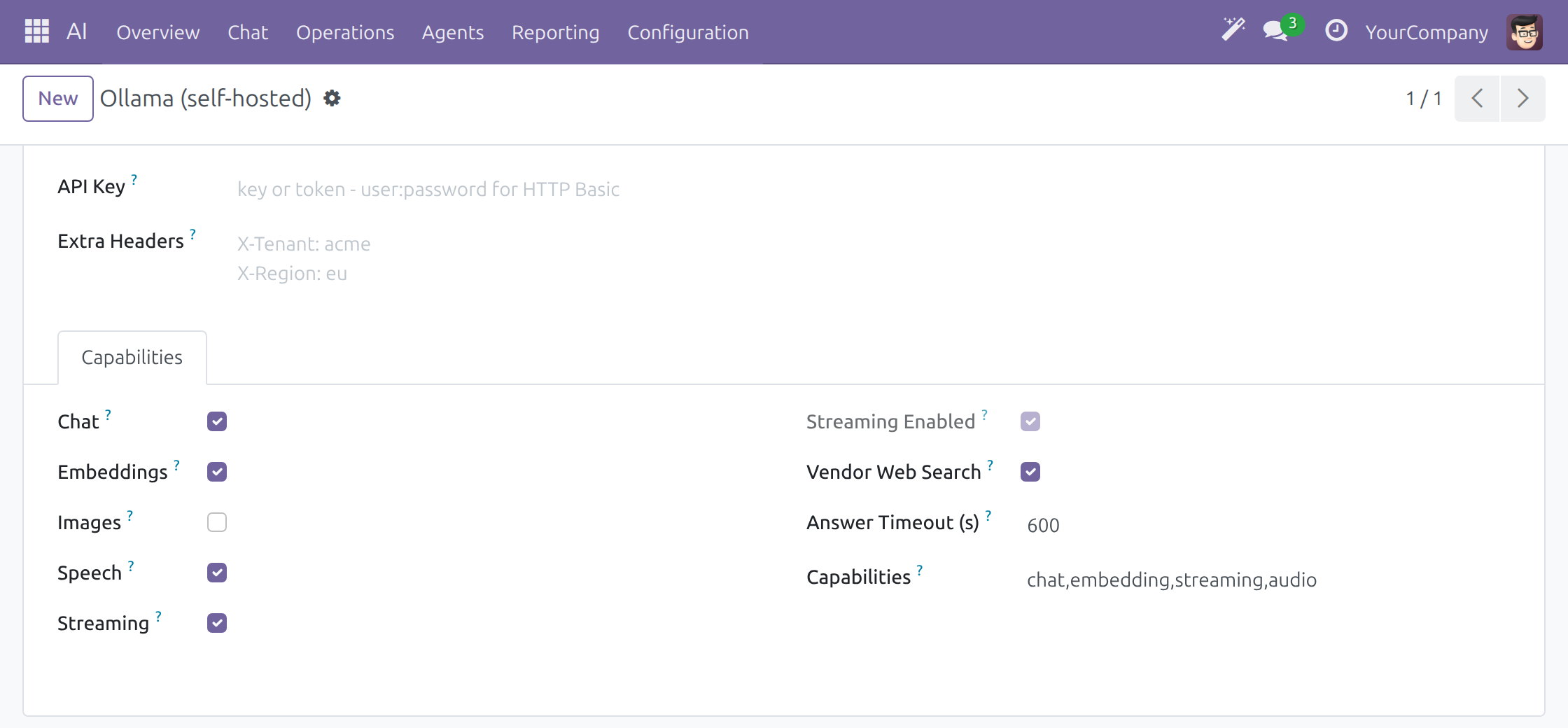This screenshot has width=1568, height=728.
Task: Select the Capabilities tab
Action: pyautogui.click(x=132, y=357)
